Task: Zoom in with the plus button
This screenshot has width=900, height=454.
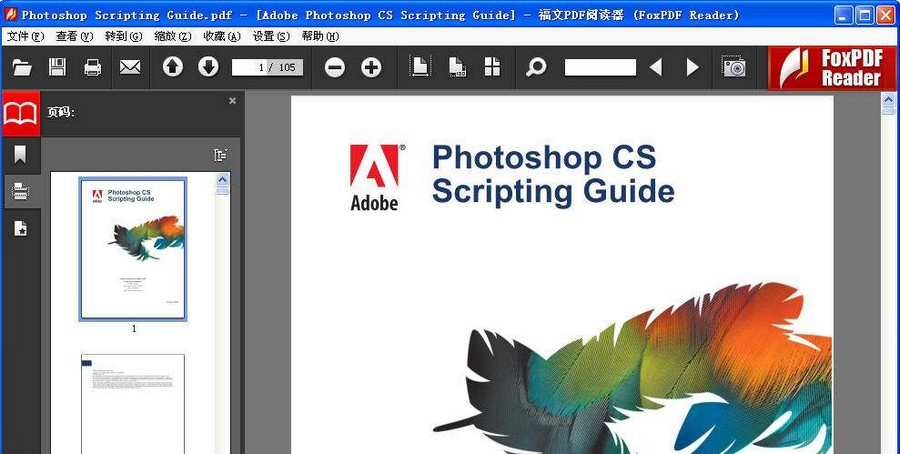Action: tap(371, 68)
